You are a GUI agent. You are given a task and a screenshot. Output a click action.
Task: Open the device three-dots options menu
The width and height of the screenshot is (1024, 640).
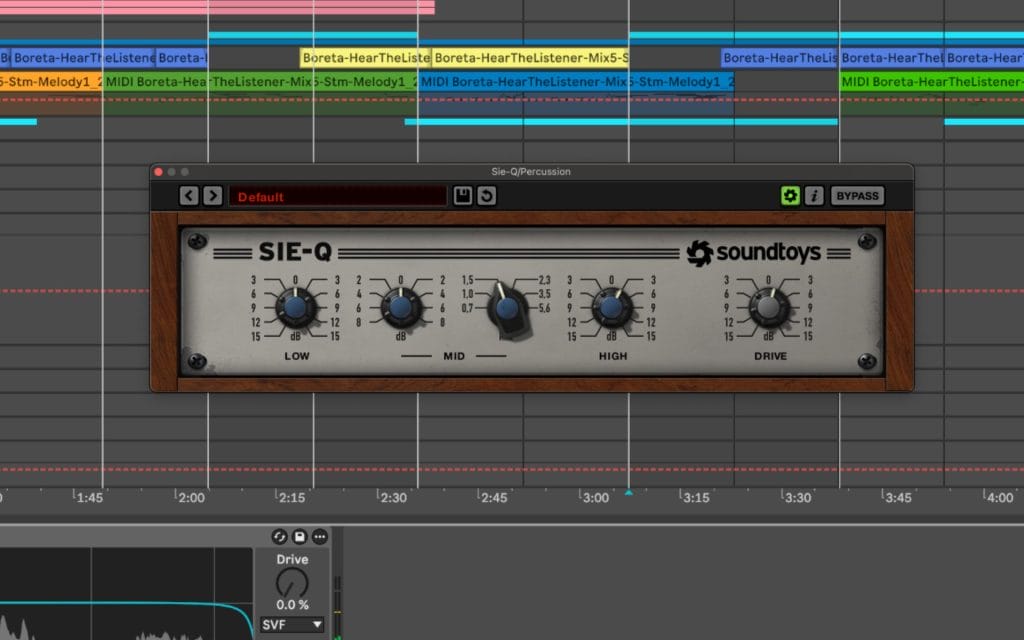point(319,537)
